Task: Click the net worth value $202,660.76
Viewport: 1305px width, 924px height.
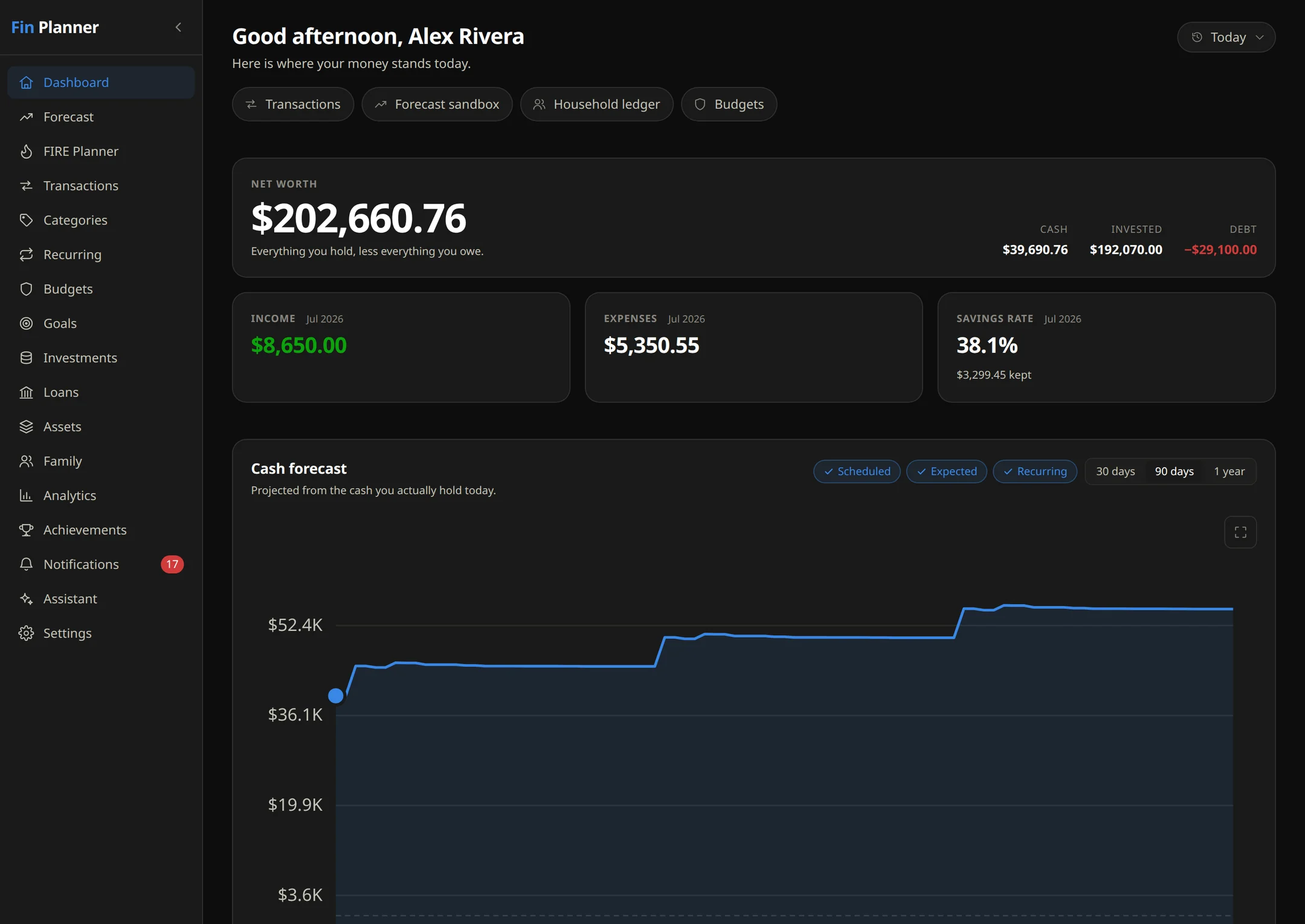Action: point(359,219)
